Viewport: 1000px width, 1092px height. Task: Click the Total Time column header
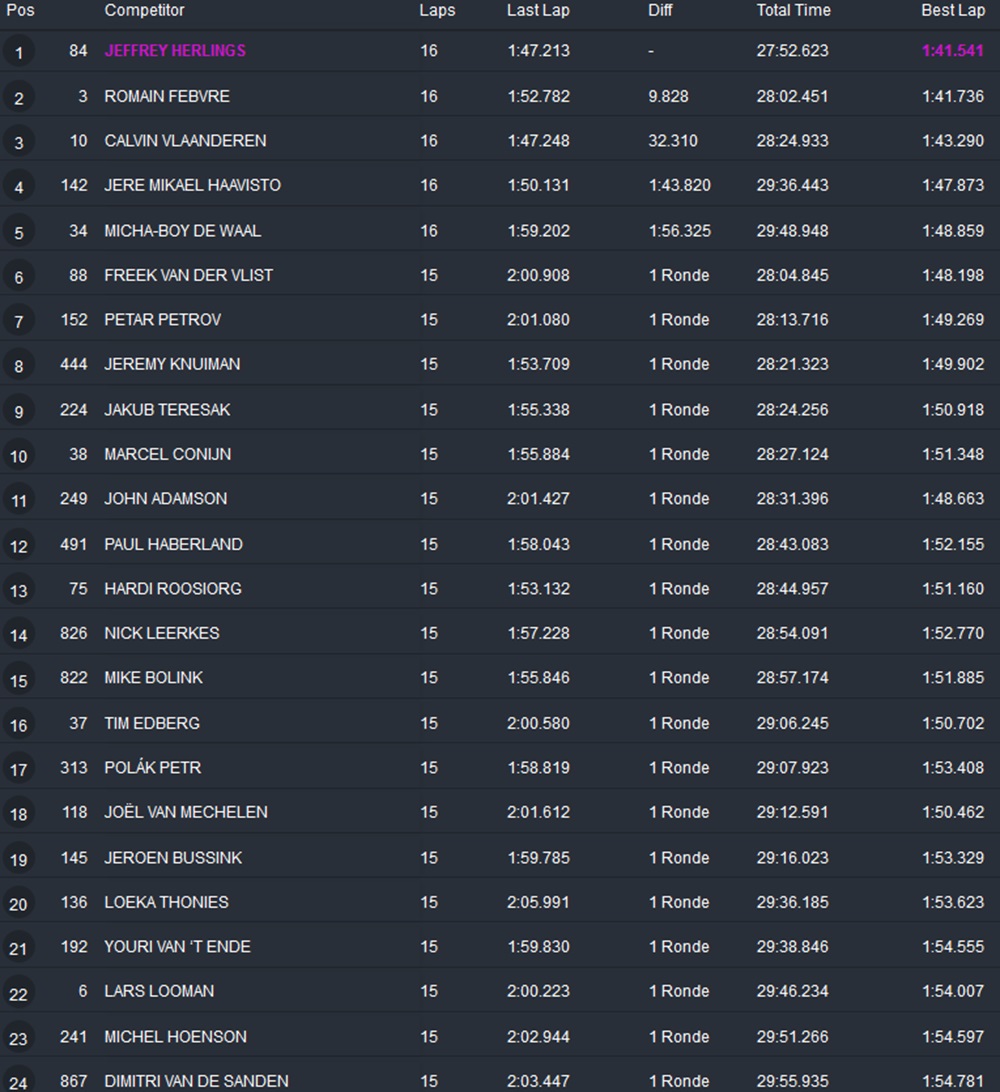793,11
